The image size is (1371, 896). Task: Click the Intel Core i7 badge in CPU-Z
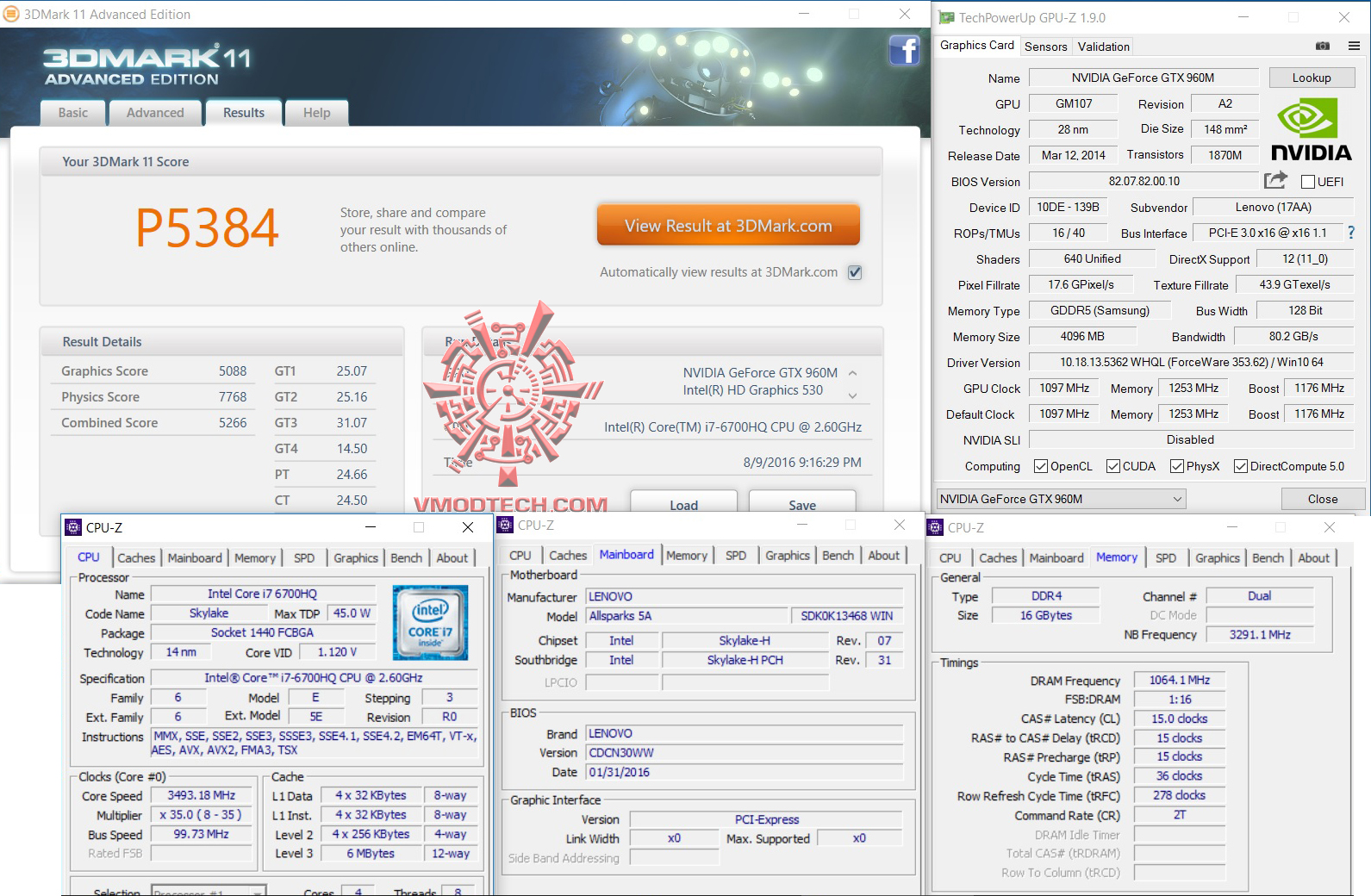coord(430,623)
